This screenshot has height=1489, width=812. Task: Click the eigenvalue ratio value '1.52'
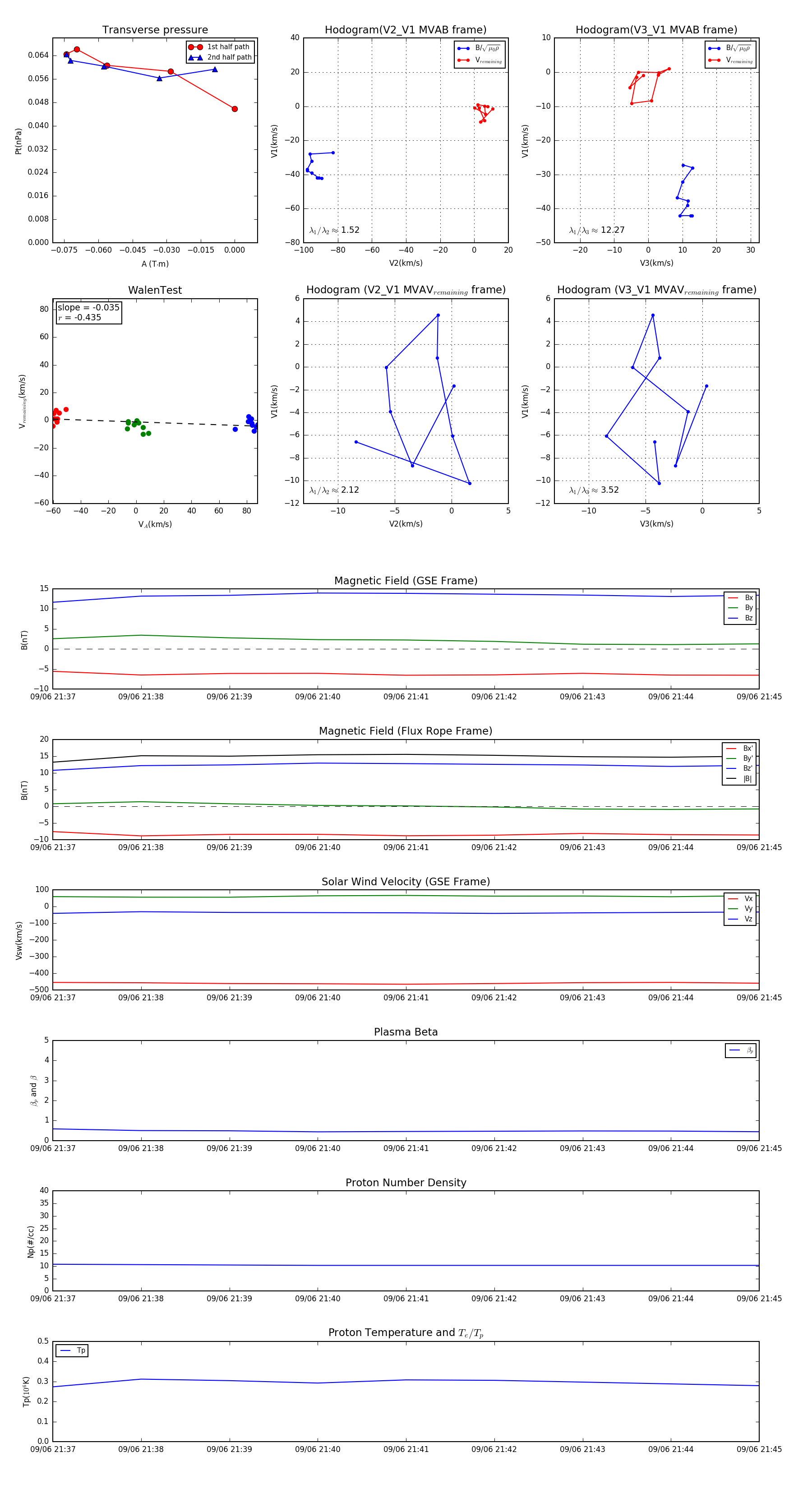click(x=350, y=230)
